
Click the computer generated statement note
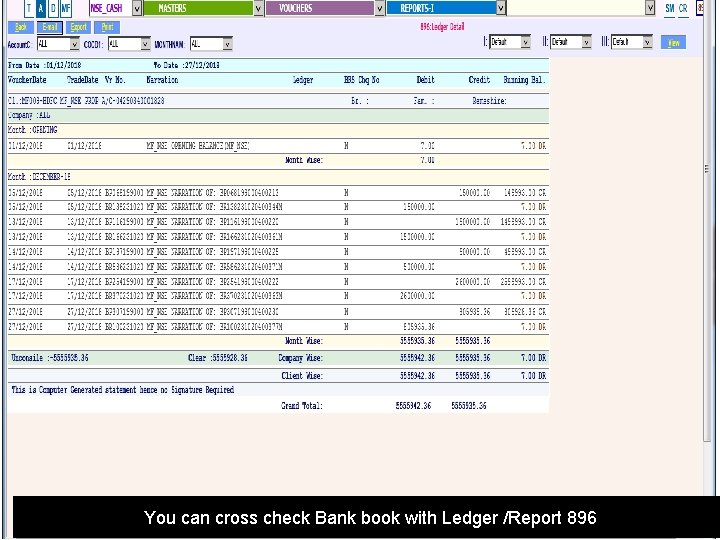tap(123, 390)
